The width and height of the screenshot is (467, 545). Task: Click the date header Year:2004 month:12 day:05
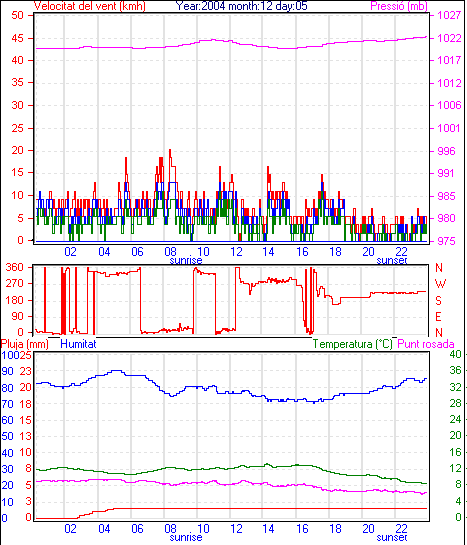tap(241, 6)
